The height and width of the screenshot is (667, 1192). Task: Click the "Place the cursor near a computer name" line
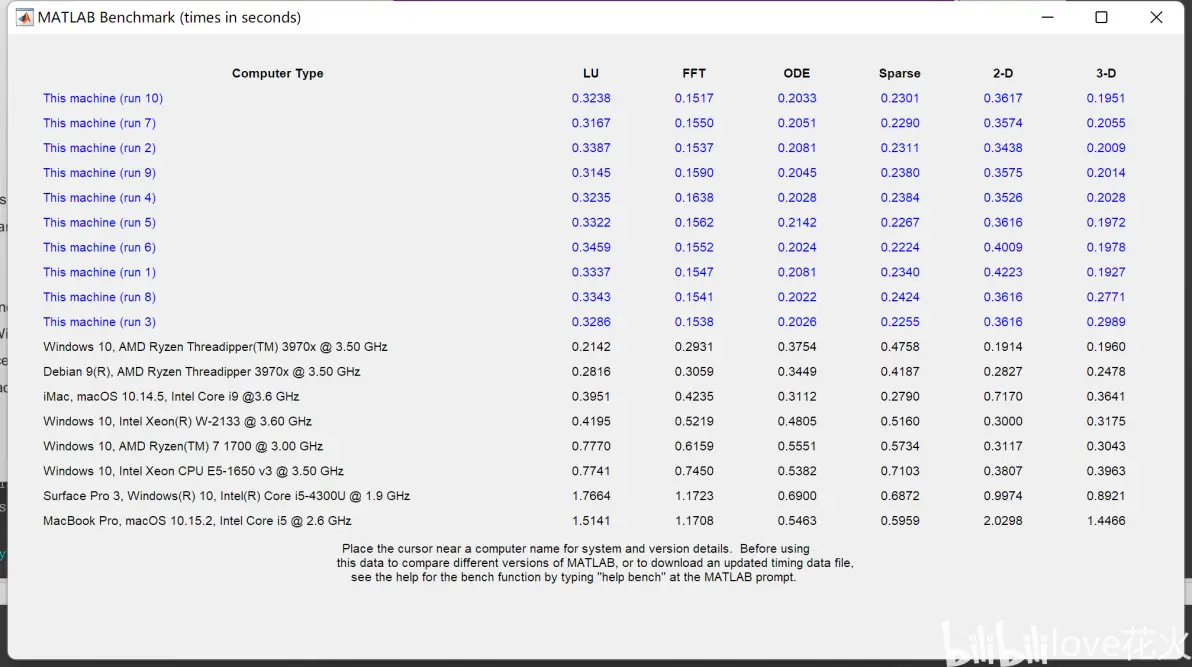[575, 548]
